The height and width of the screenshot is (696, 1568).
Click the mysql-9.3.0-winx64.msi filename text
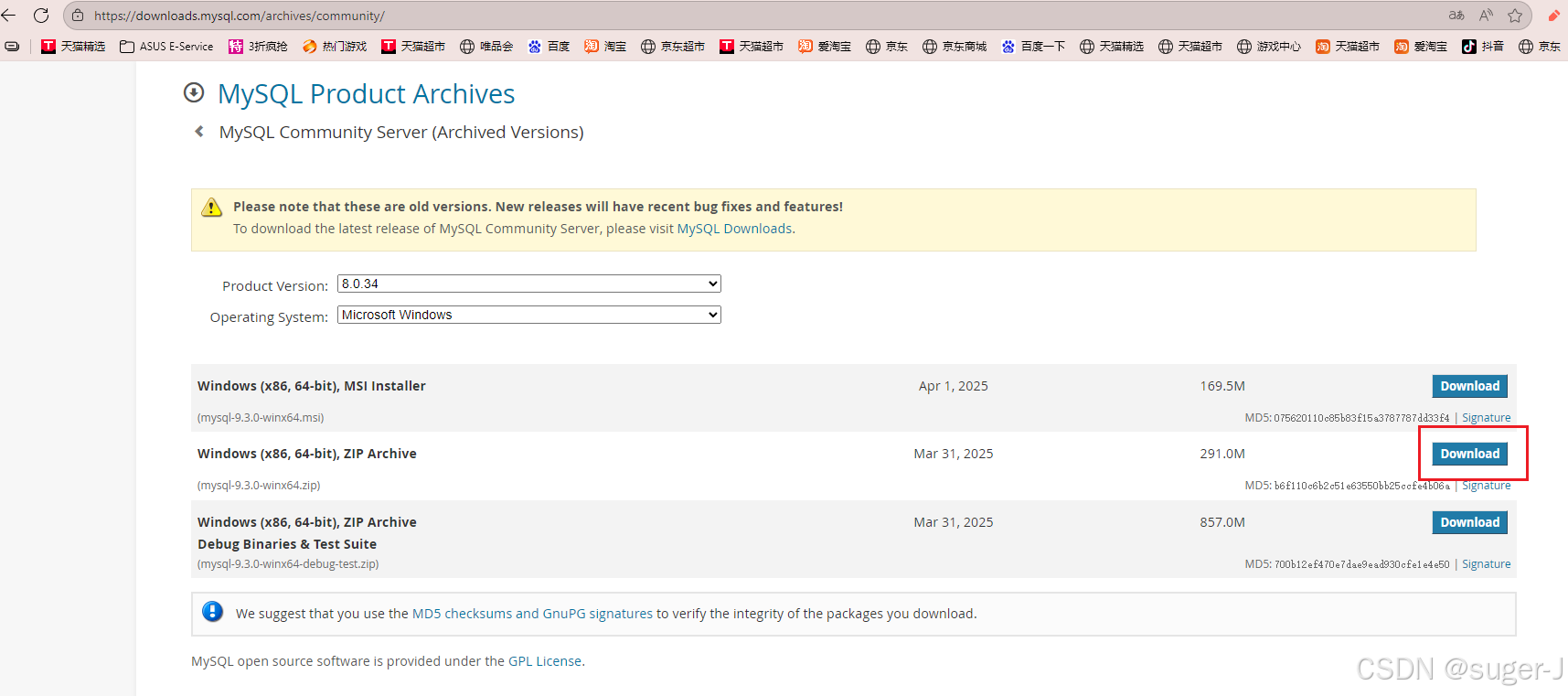click(261, 418)
